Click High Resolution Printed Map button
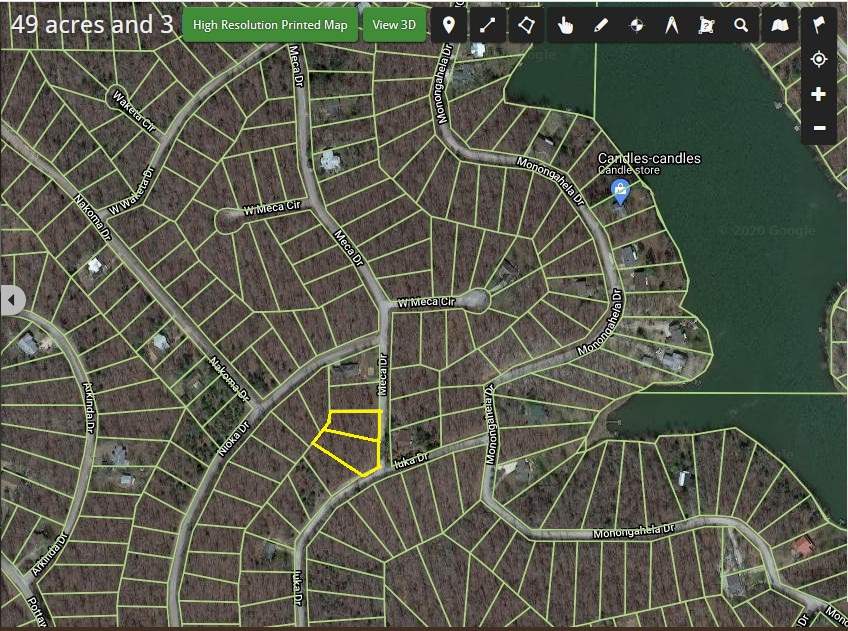848x631 pixels. (270, 25)
